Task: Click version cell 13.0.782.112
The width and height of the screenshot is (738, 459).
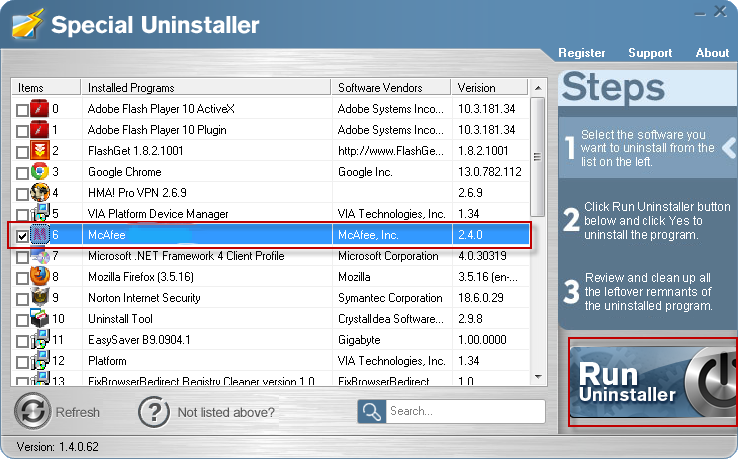Action: (x=490, y=172)
